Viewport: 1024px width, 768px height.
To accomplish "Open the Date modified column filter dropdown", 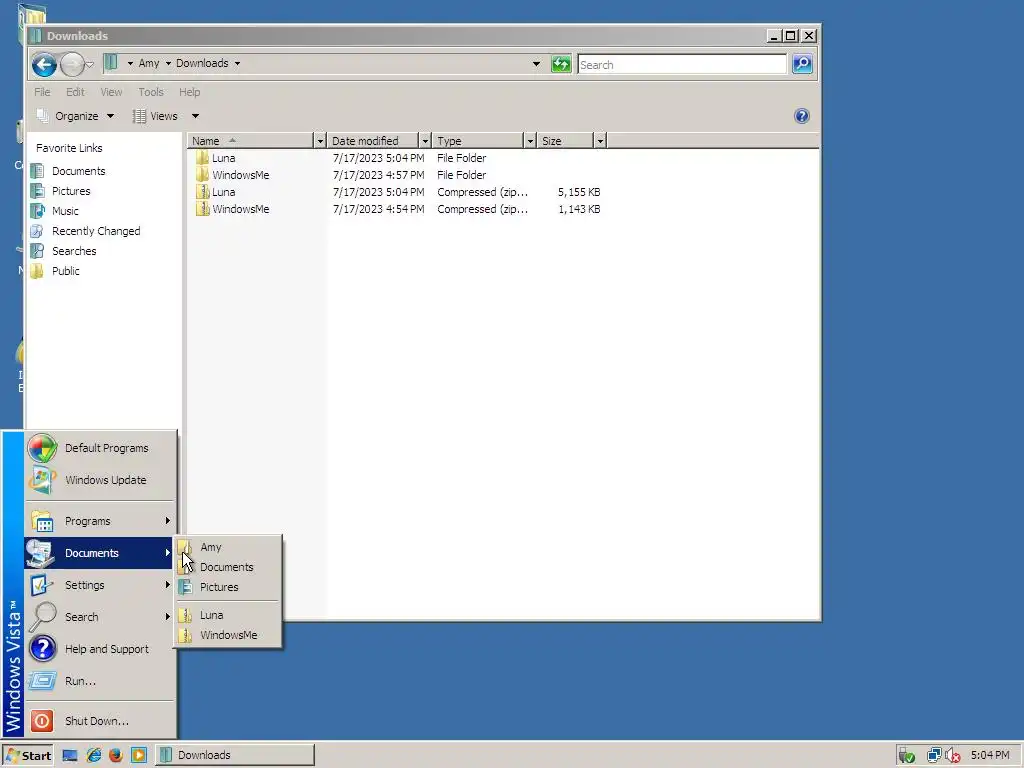I will (x=424, y=141).
